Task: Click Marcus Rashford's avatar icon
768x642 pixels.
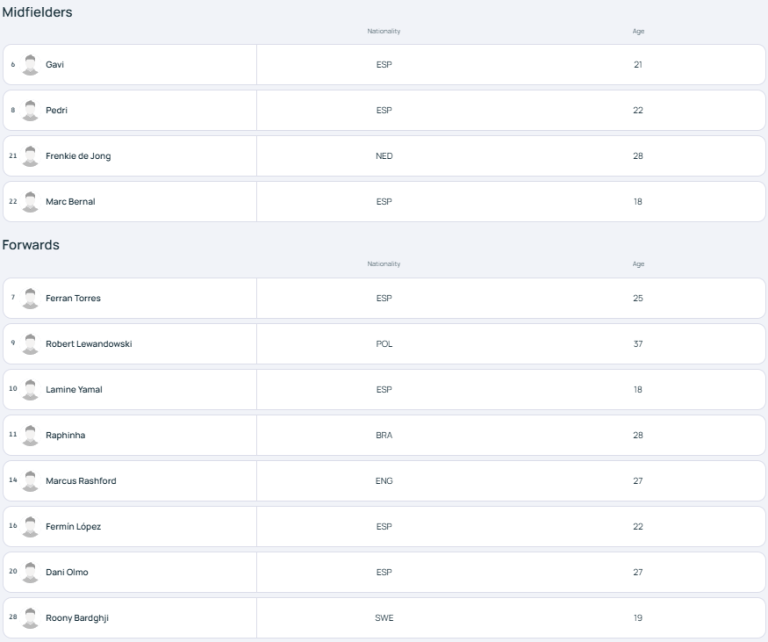Action: coord(30,481)
